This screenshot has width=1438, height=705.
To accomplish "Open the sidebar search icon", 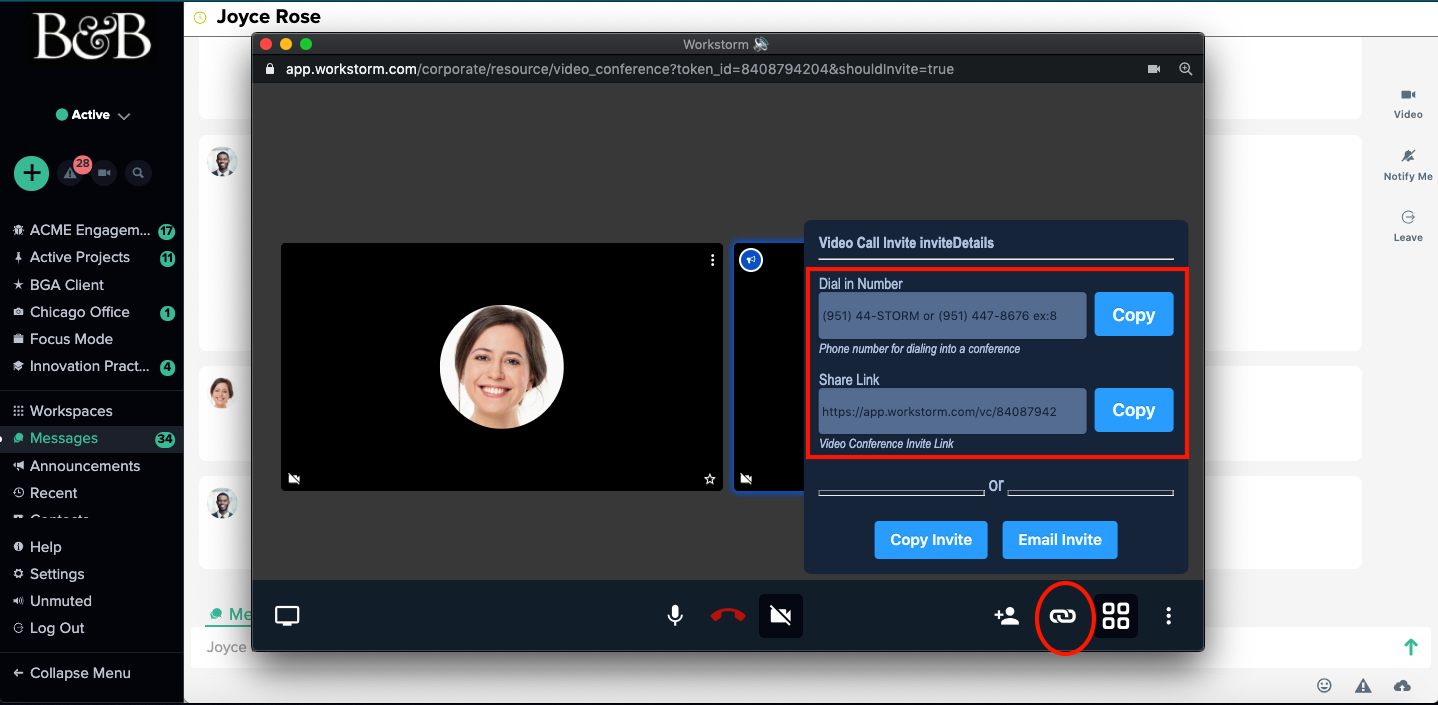I will click(x=138, y=173).
